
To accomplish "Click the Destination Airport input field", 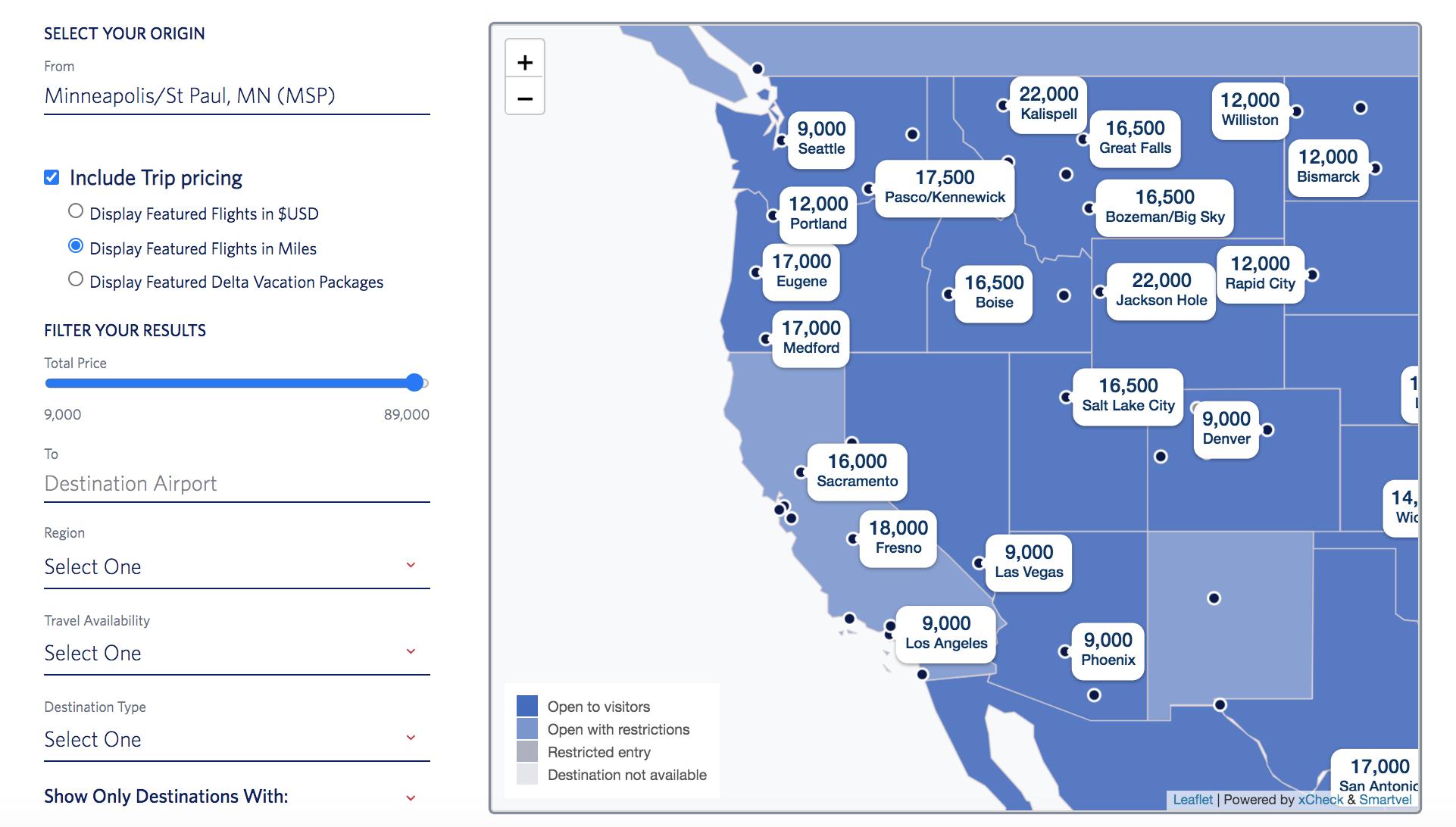I will (x=237, y=483).
